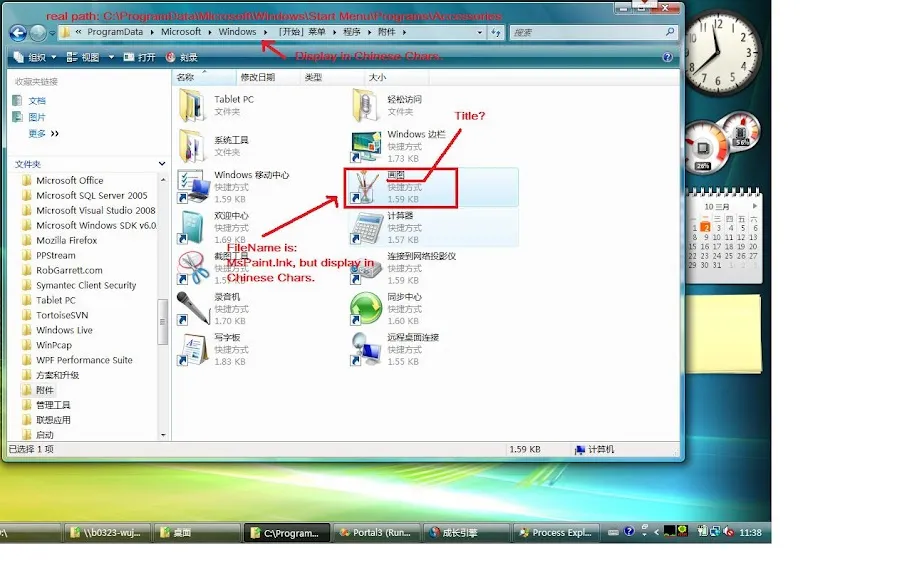This screenshot has height=570, width=912.
Task: Select the 欢迎中心 shortcut icon
Action: pyautogui.click(x=192, y=227)
